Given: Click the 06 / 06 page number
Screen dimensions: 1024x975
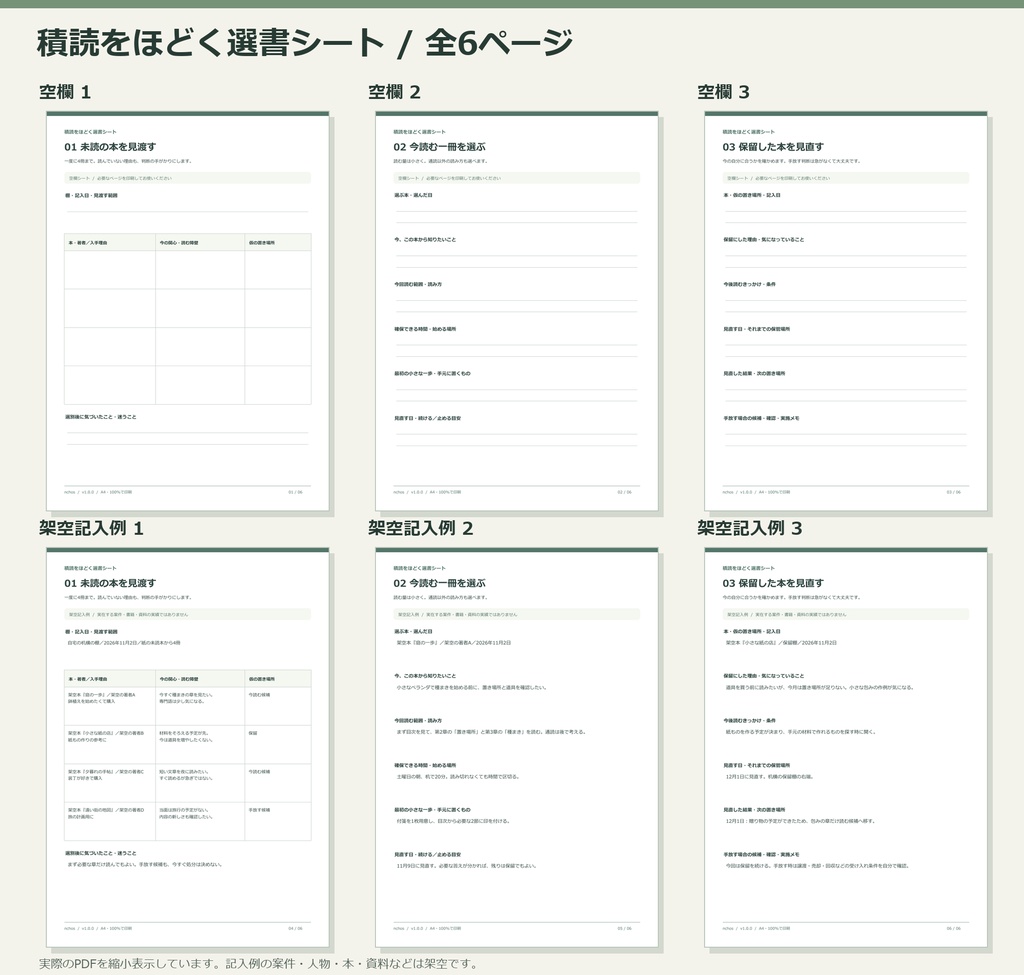Looking at the screenshot, I should (953, 928).
